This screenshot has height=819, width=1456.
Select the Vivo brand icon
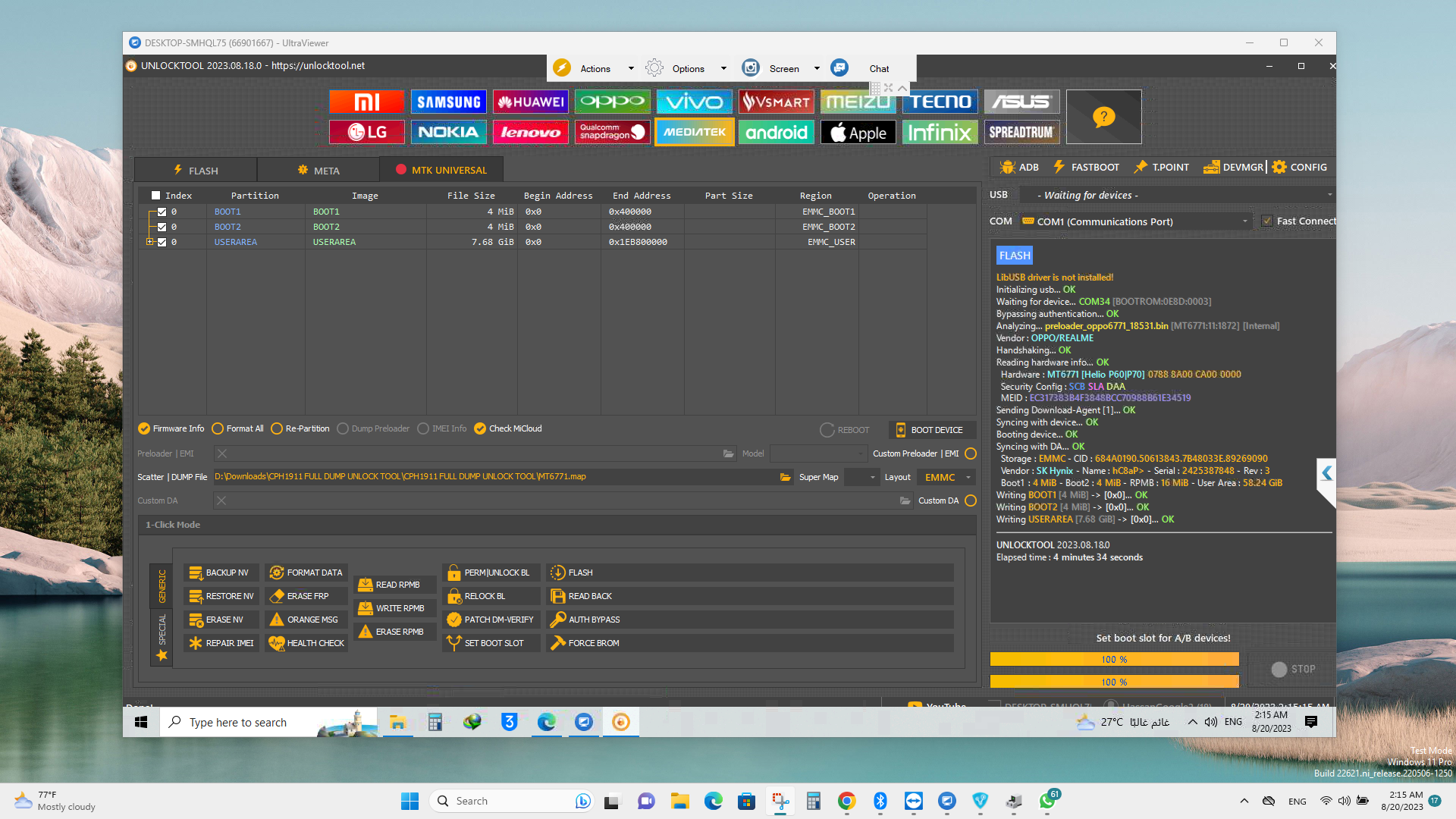695,102
